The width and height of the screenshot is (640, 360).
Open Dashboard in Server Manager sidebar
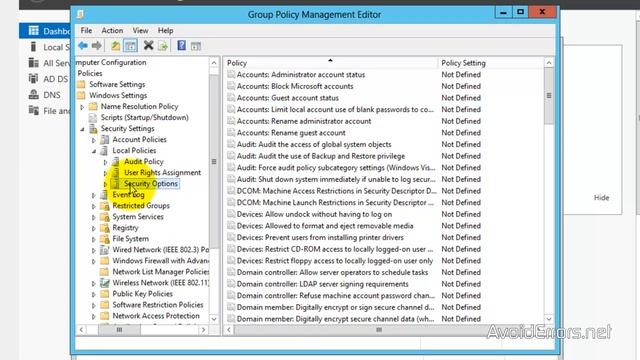pos(45,31)
